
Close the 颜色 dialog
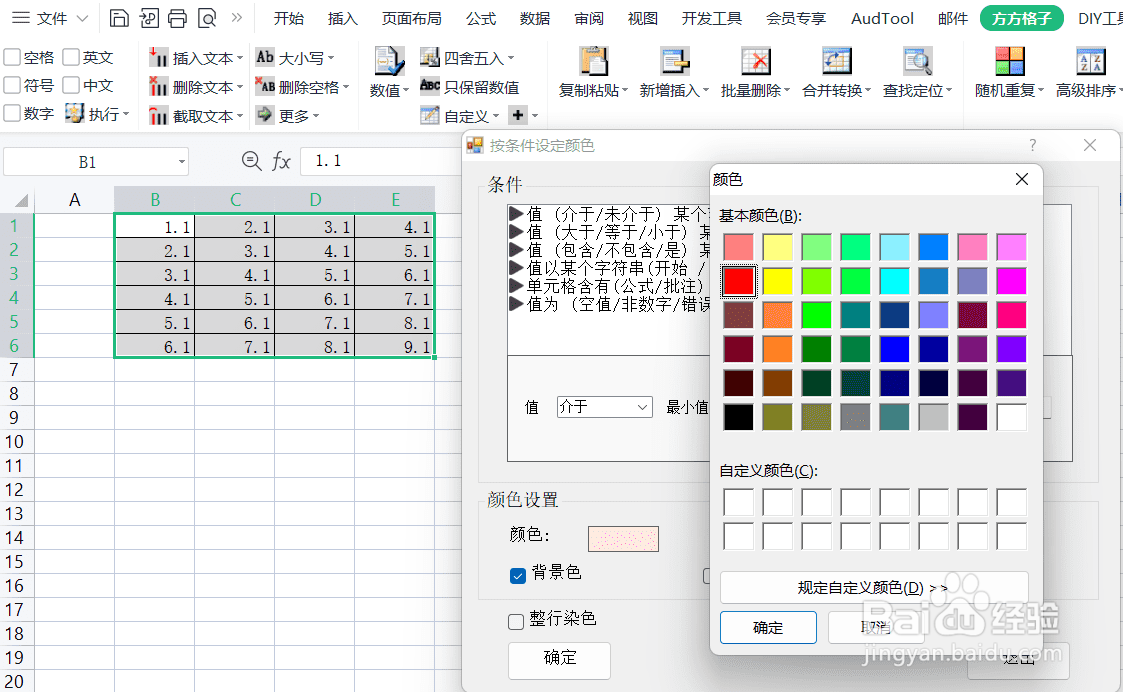[x=1022, y=179]
